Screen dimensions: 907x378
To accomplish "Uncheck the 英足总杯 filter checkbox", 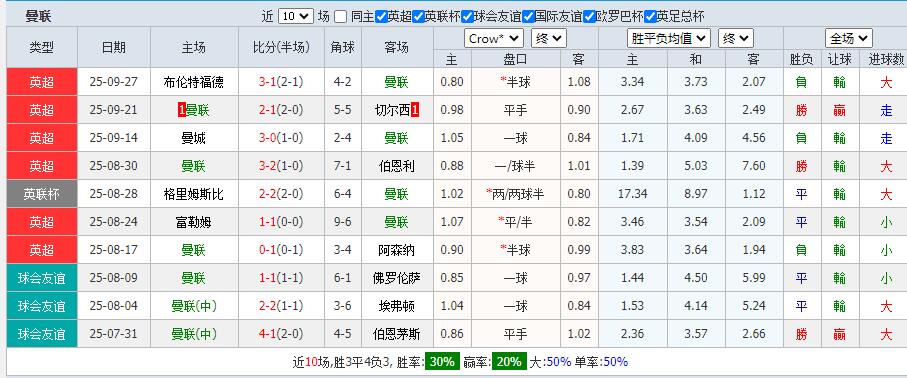I will click(x=651, y=16).
